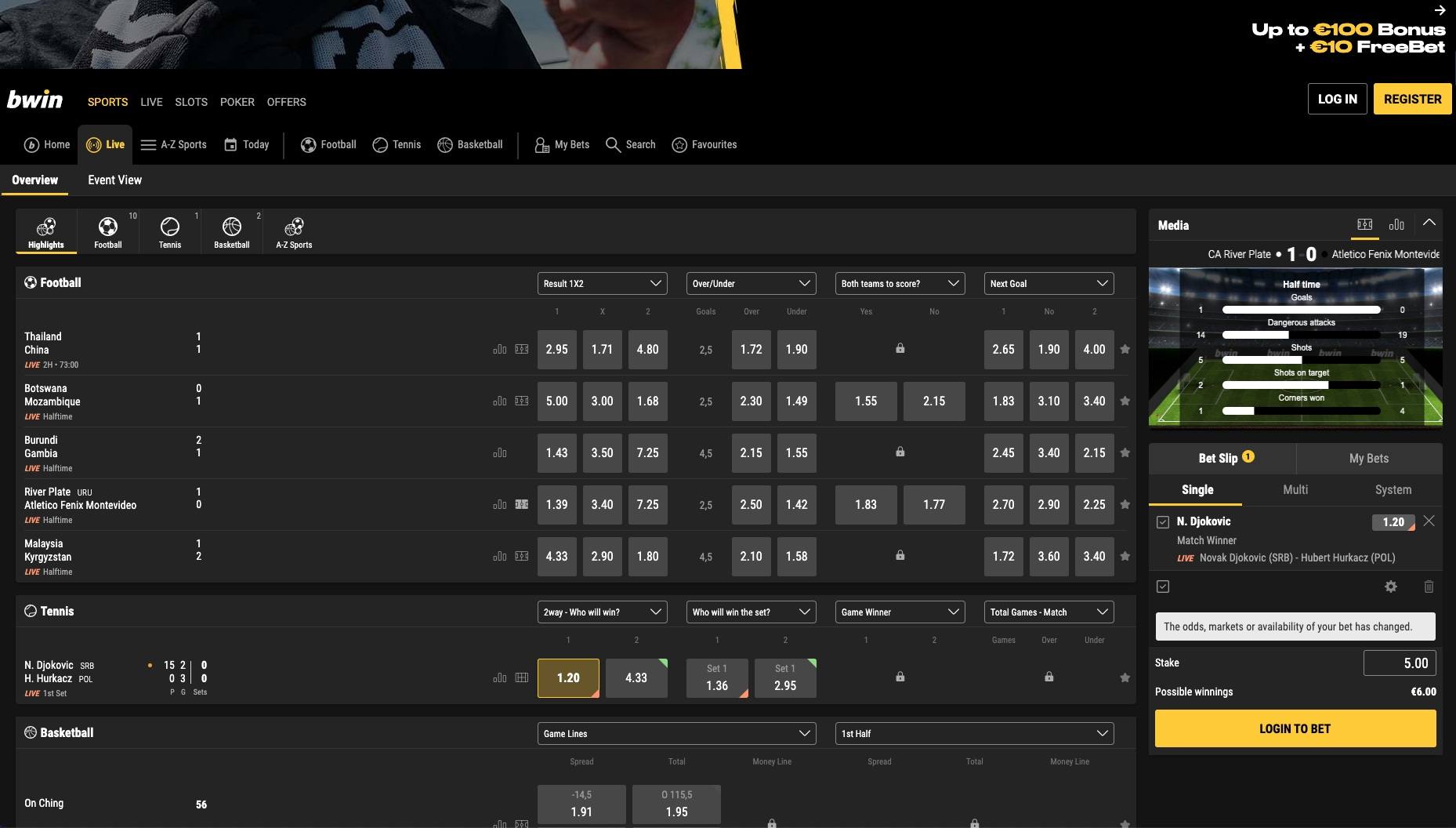
Task: Delete the Djokovic bet using the trash icon
Action: tap(1429, 586)
